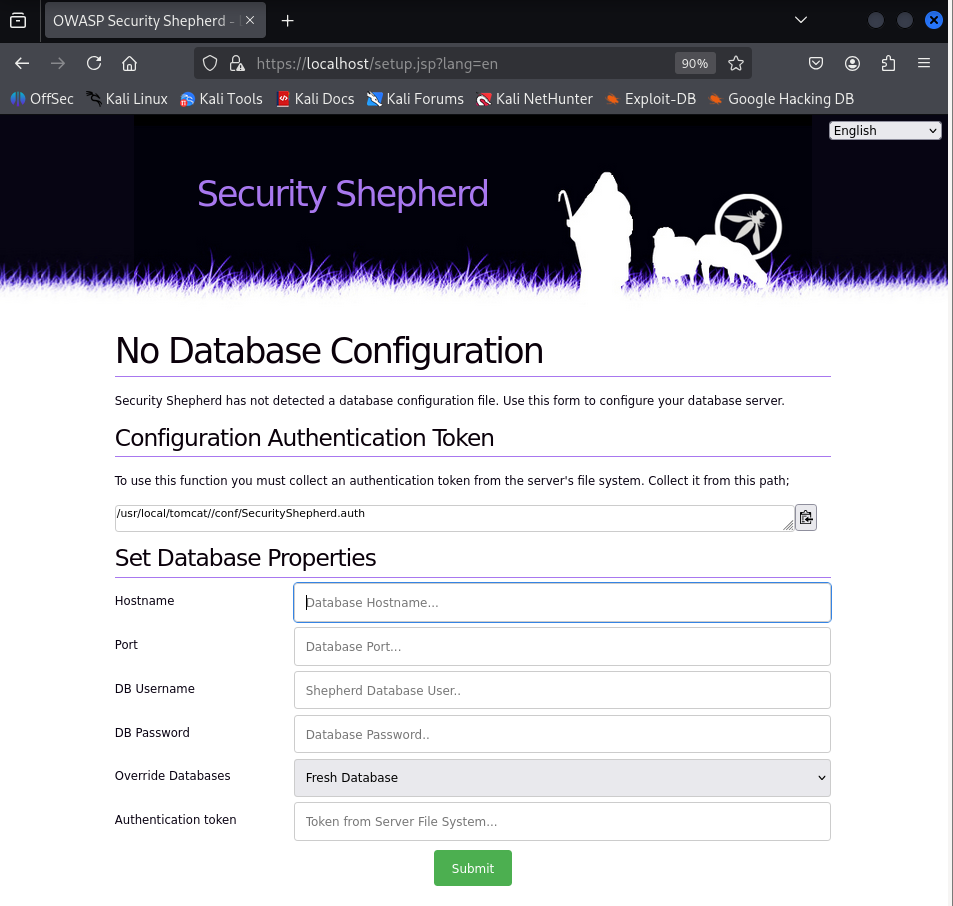This screenshot has width=953, height=906.
Task: Focus the Database Password field
Action: tap(562, 734)
